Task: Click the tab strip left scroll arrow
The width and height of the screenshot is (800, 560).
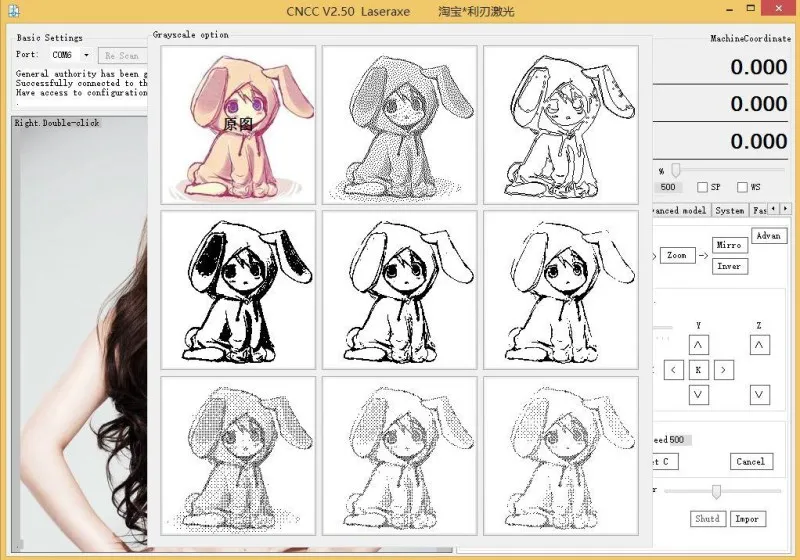Action: pyautogui.click(x=774, y=209)
